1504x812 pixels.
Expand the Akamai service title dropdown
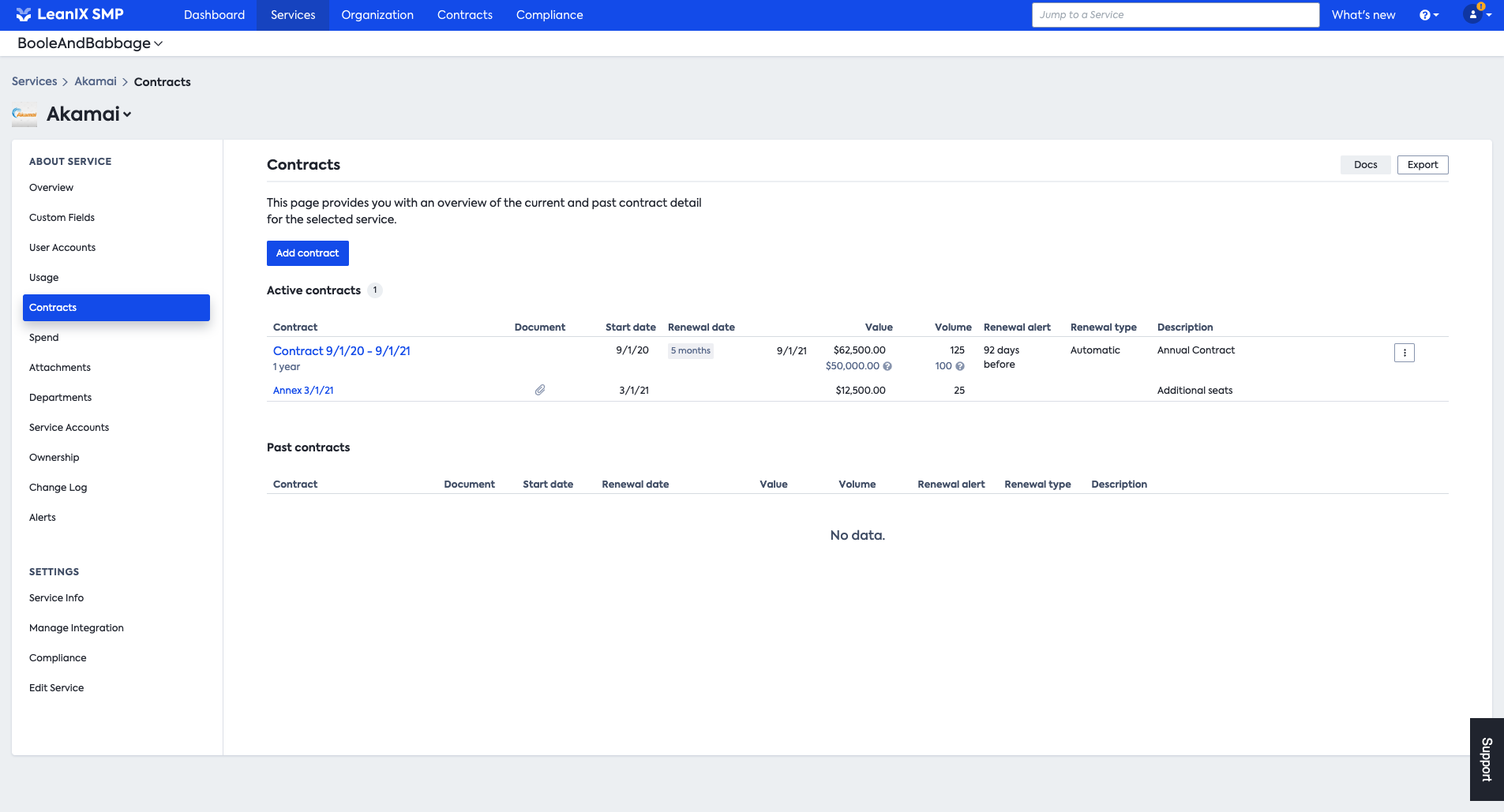88,114
